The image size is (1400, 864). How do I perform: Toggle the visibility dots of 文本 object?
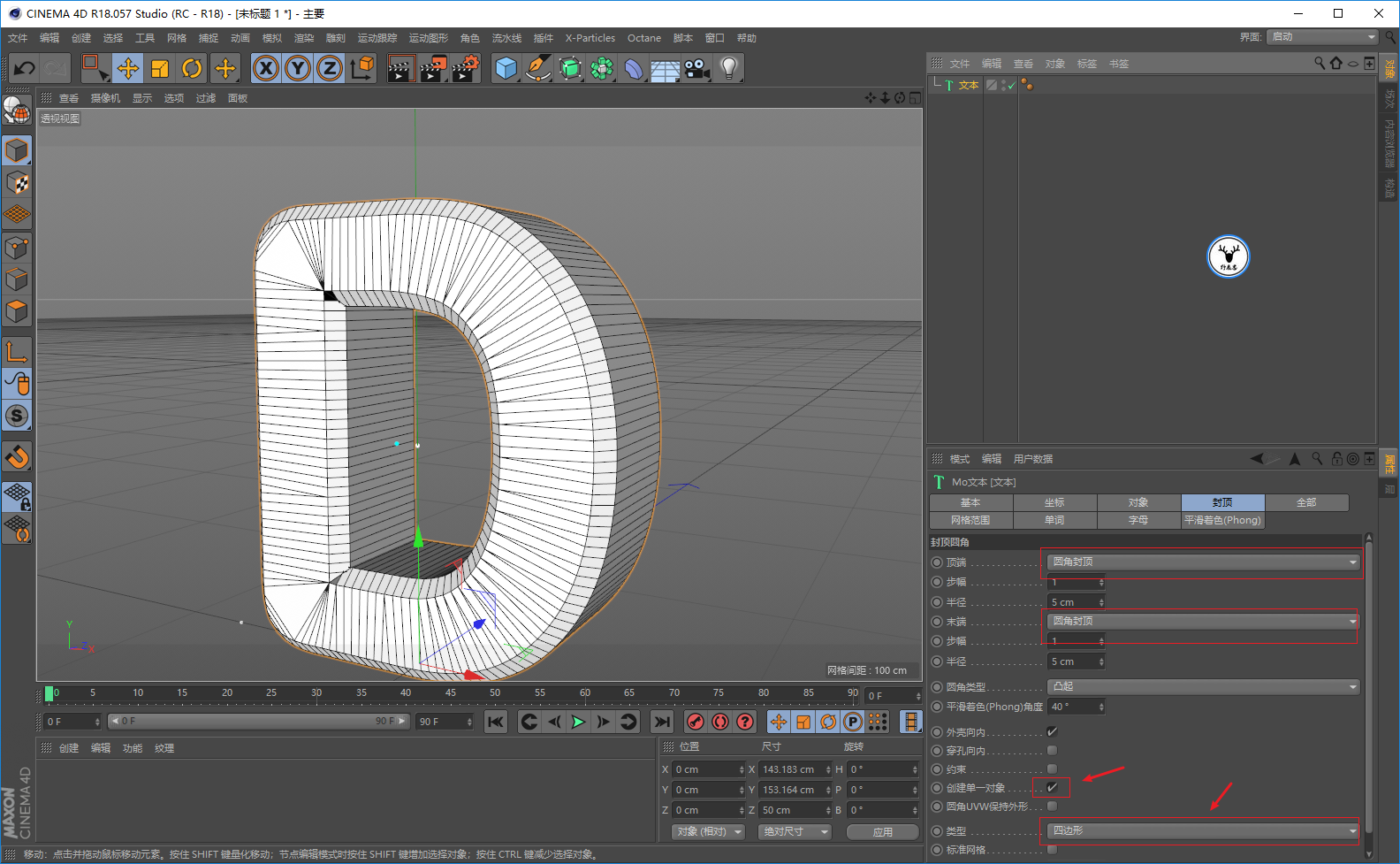[1002, 86]
